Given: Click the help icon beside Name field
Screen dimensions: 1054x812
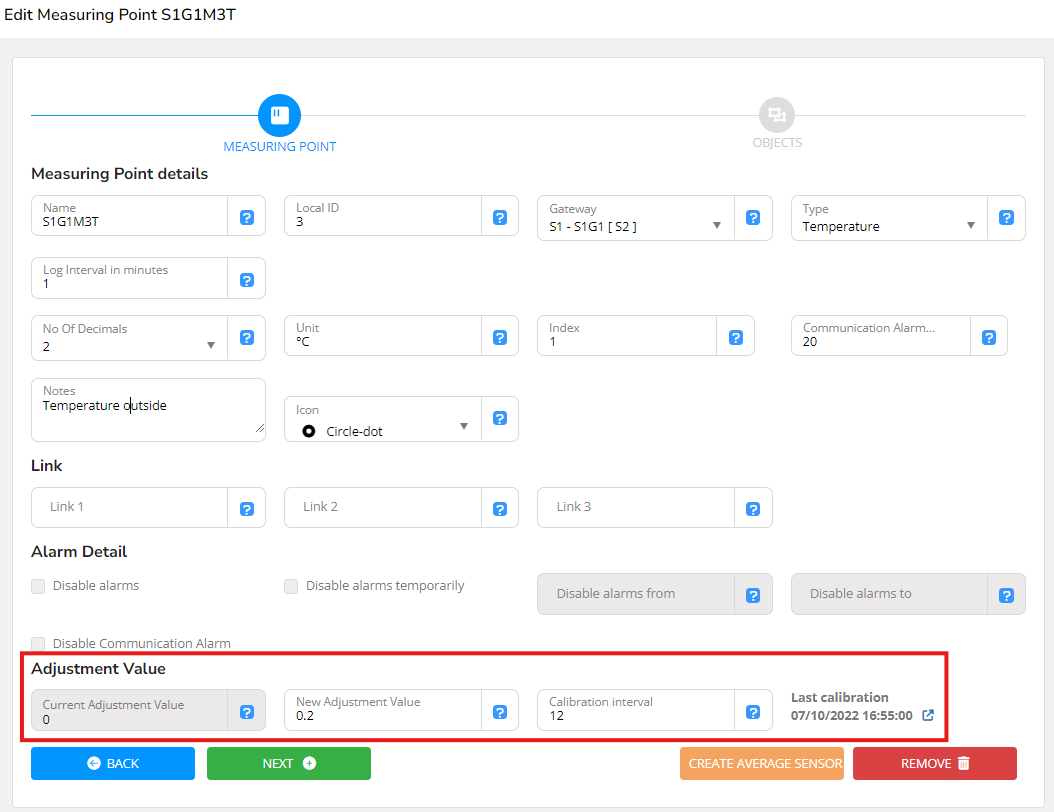Looking at the screenshot, I should 247,217.
